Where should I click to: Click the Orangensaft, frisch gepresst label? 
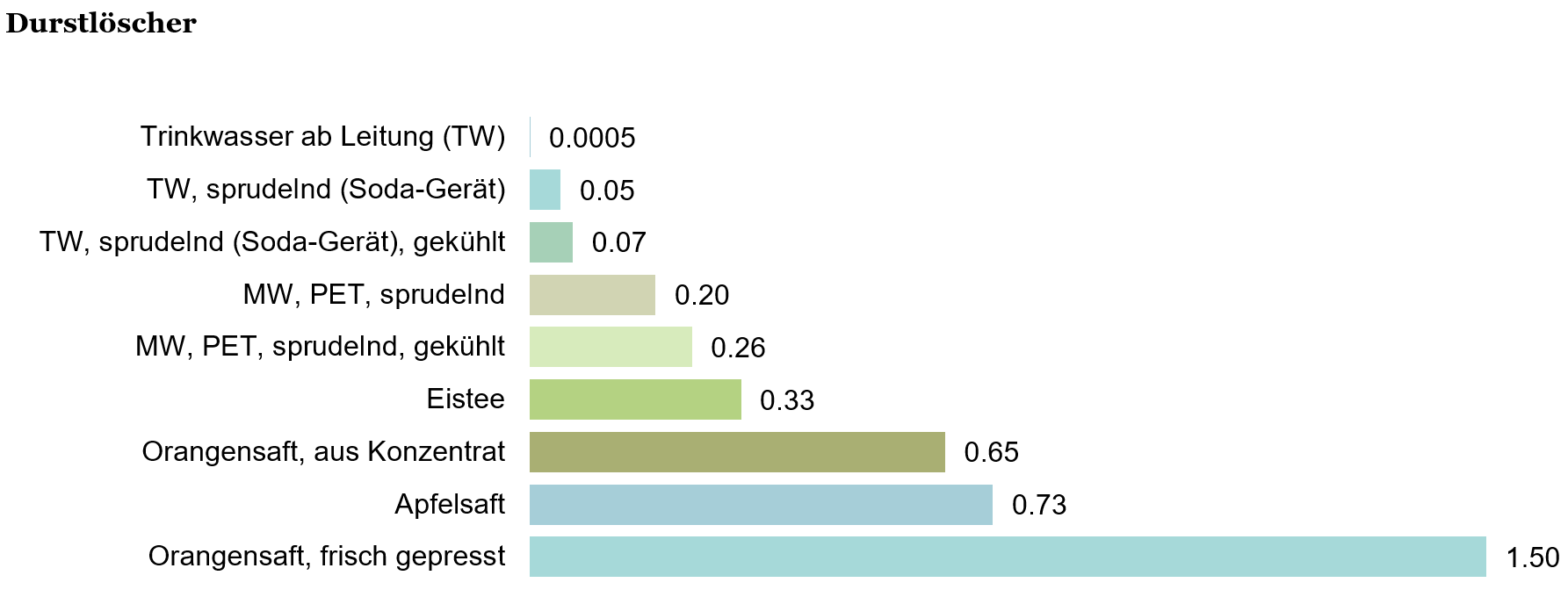(x=327, y=557)
